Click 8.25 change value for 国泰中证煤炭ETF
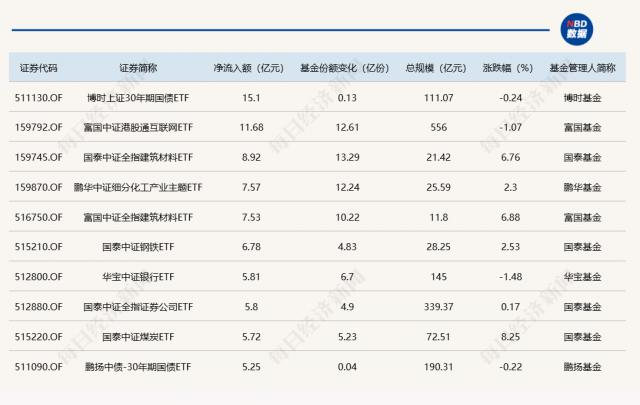This screenshot has height=405, width=640. 507,336
